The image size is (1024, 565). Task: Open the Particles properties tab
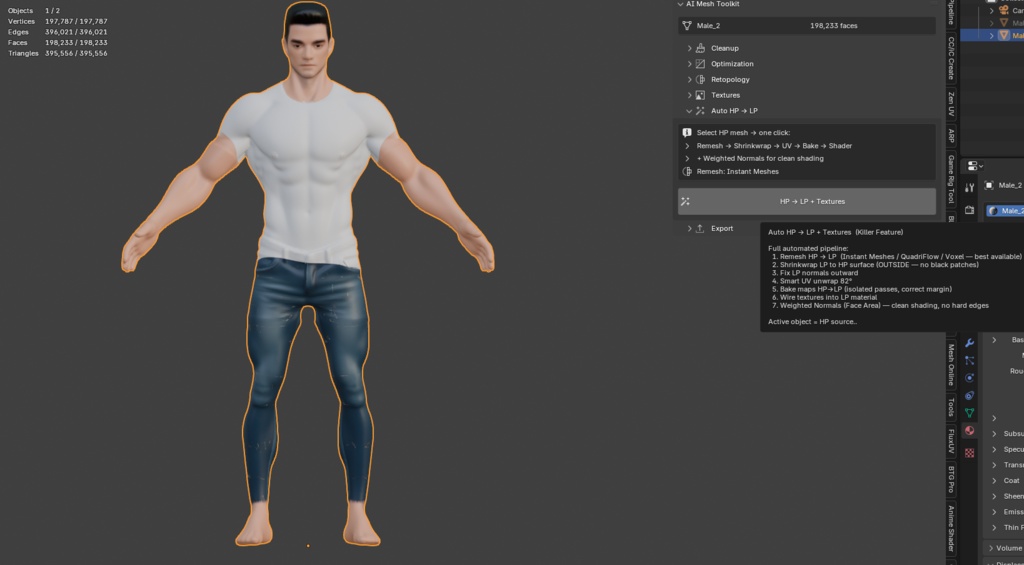970,361
